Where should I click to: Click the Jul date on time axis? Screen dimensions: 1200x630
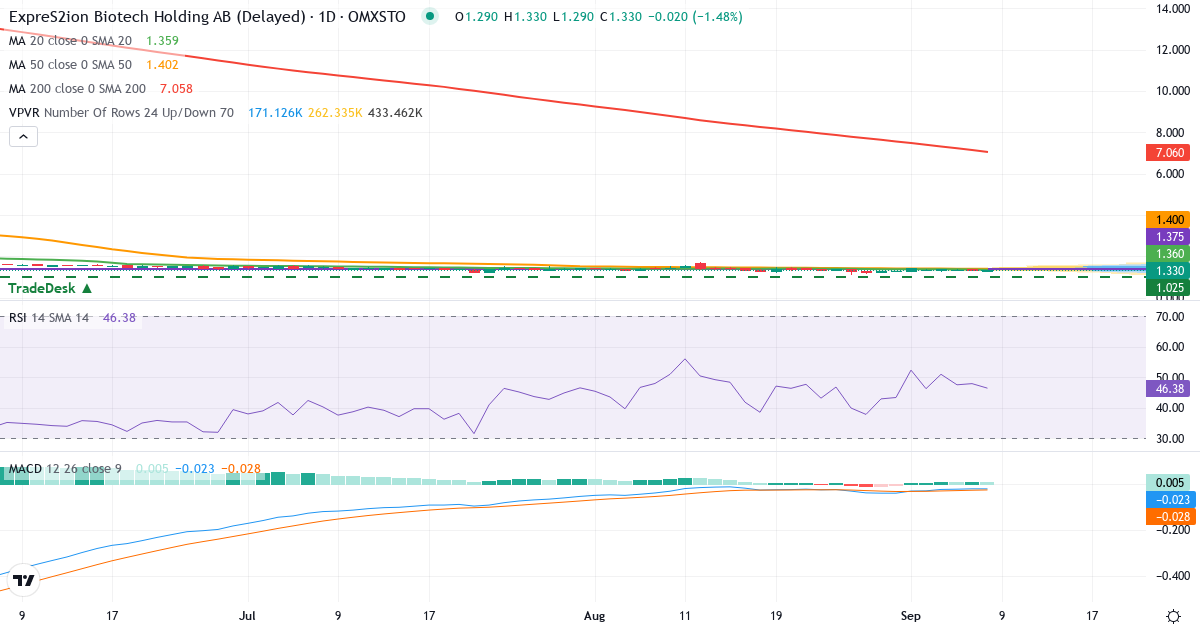(x=247, y=616)
